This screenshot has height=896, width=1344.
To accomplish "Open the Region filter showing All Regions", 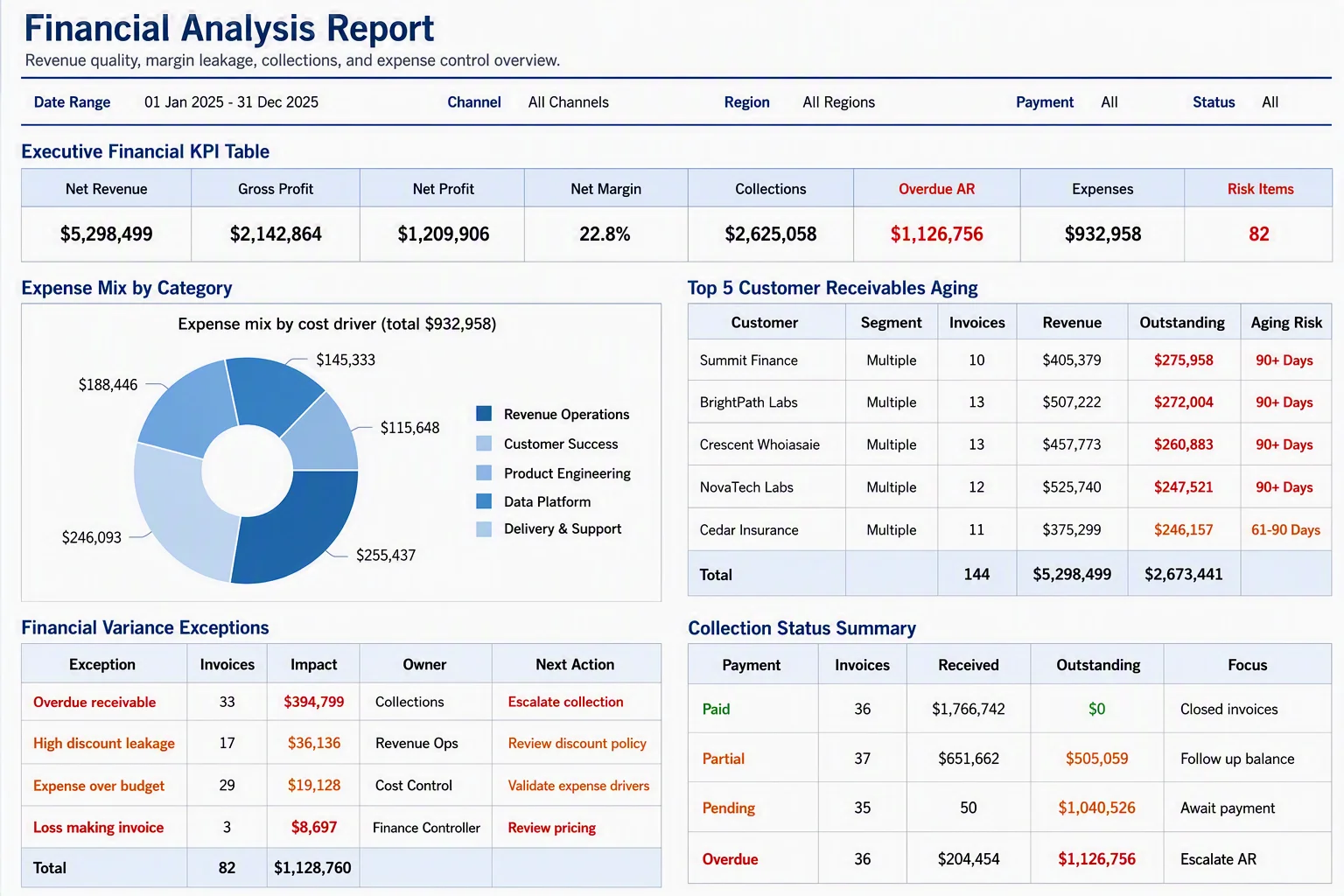I will 838,102.
